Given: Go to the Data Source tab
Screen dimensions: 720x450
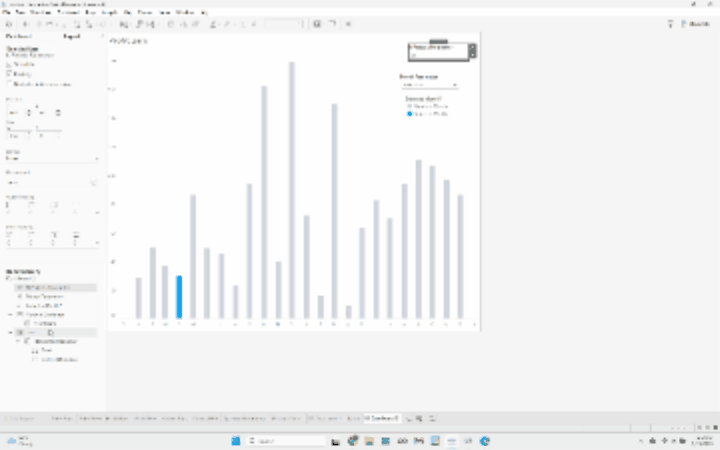Looking at the screenshot, I should (x=21, y=418).
